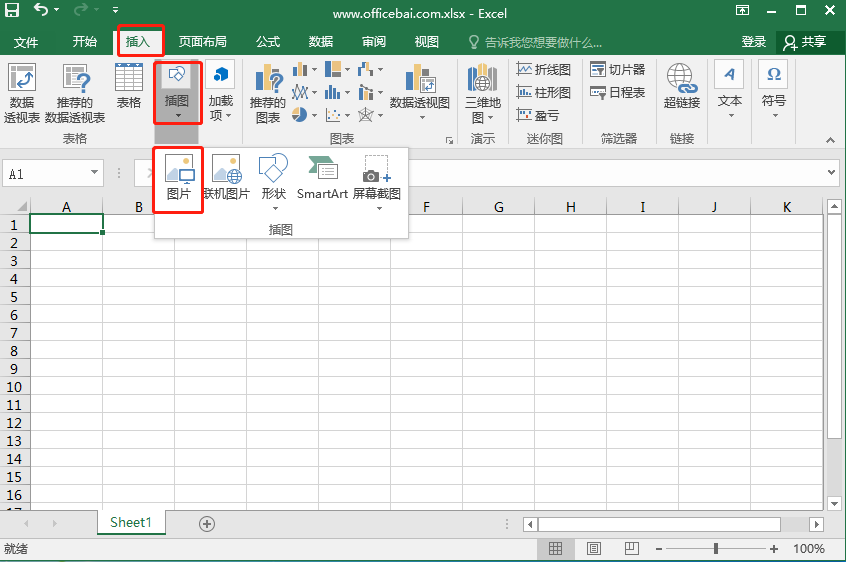Click the zoom slider handle
Image resolution: width=846 pixels, height=562 pixels.
tap(716, 549)
